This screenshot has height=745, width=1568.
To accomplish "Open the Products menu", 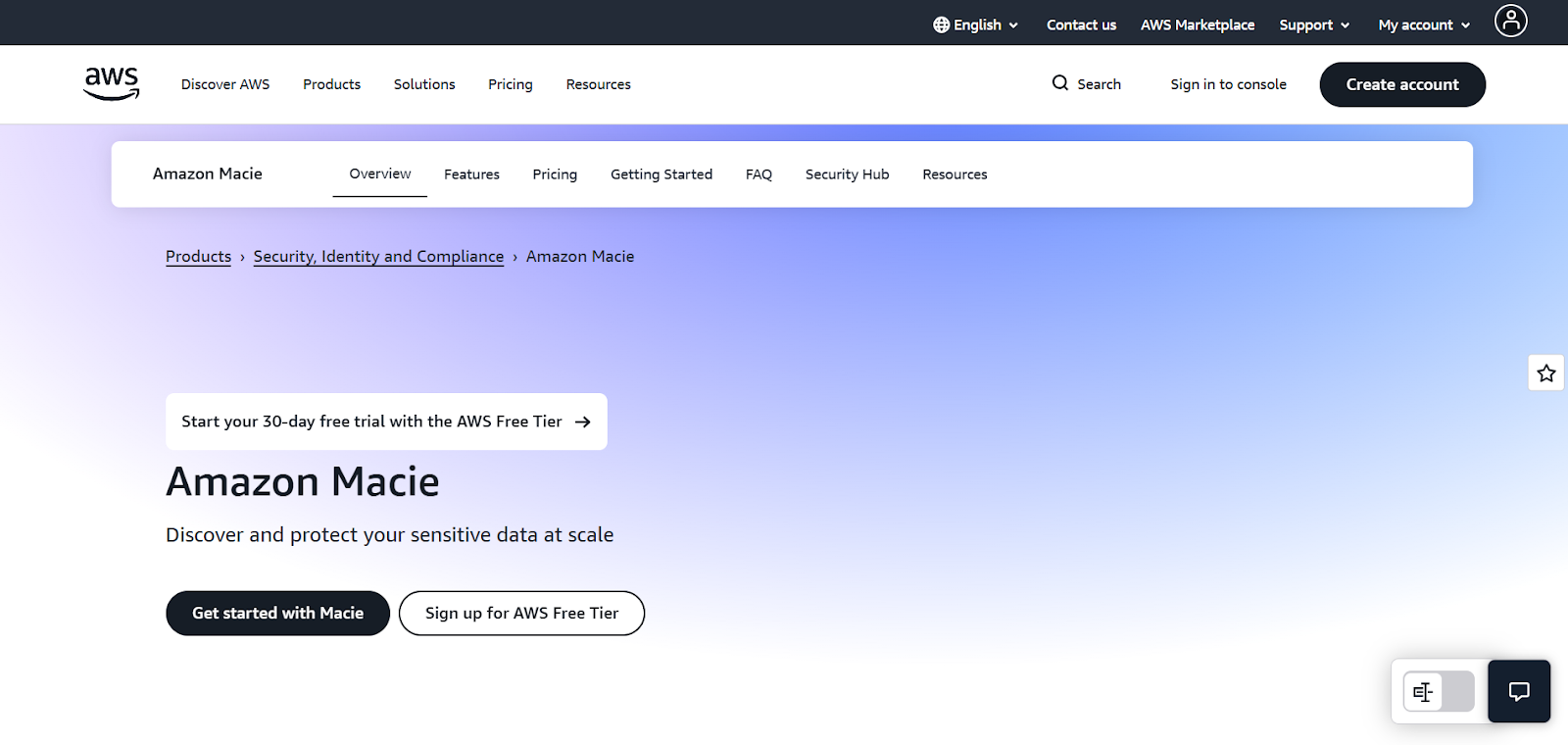I will point(331,84).
